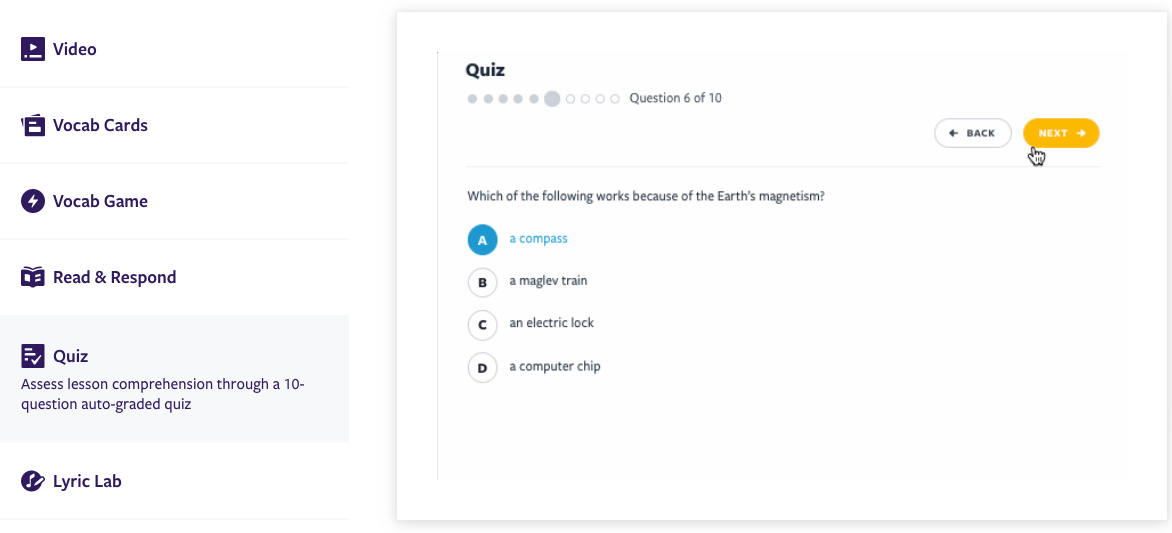Go back with the Back button
1172x533 pixels.
[x=972, y=133]
